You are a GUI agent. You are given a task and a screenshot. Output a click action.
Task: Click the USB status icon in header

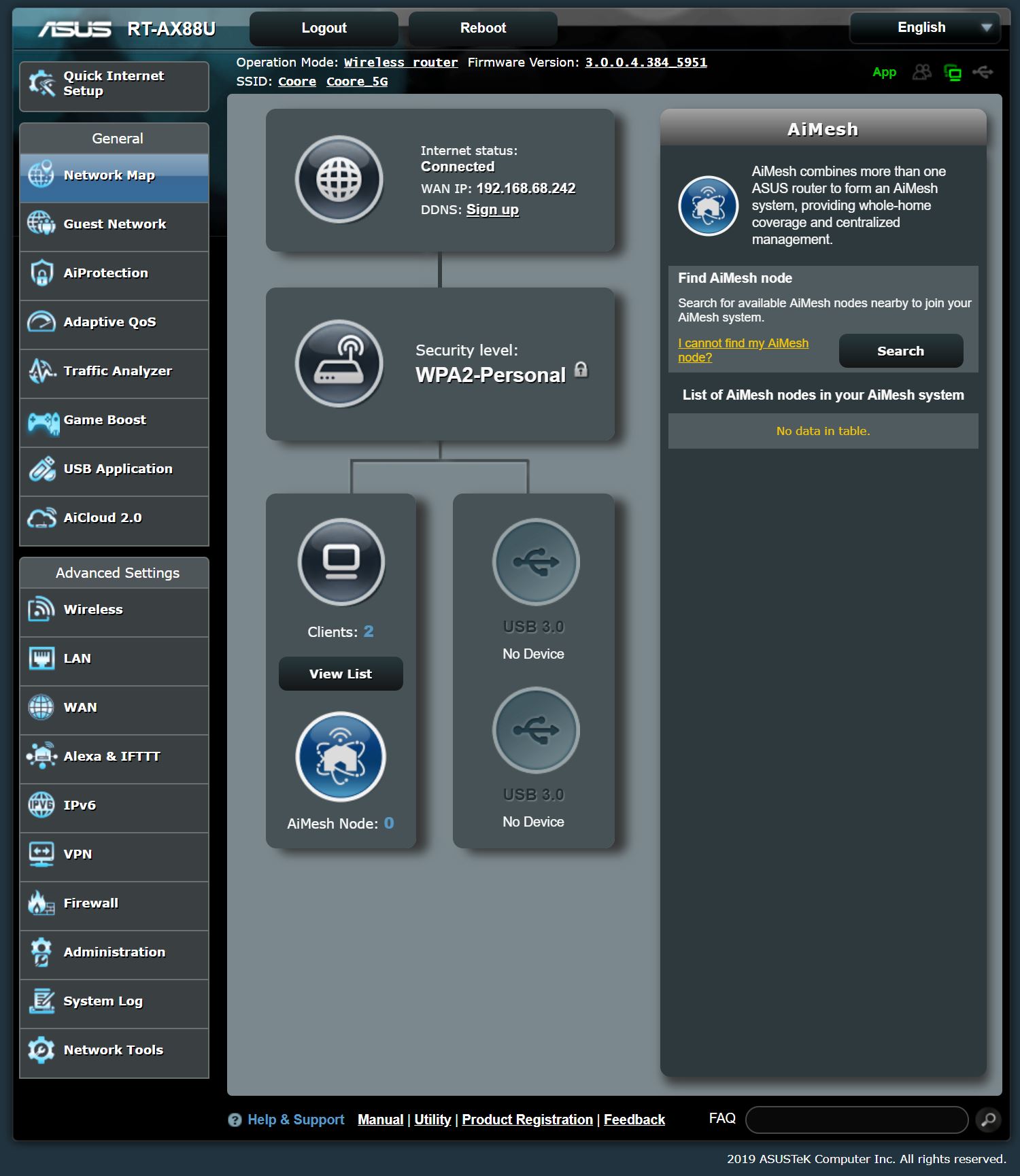click(x=983, y=72)
